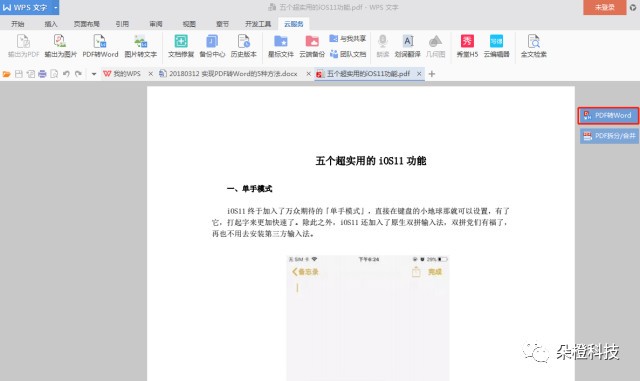Click the title 五个超实用的 iOS11 功能
Viewport: 640px width, 381px height.
371,161
